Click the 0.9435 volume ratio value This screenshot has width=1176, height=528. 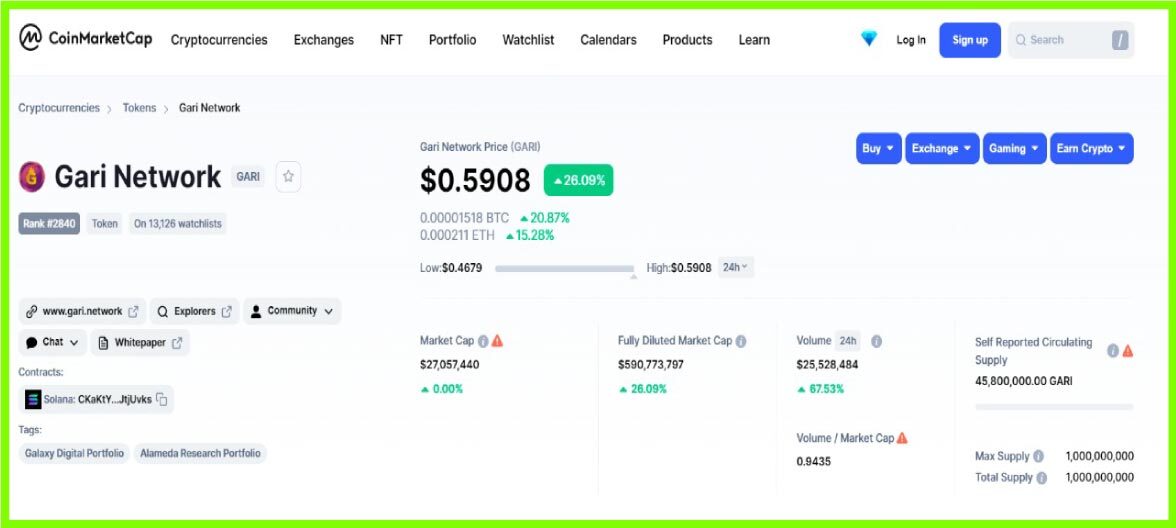click(814, 461)
